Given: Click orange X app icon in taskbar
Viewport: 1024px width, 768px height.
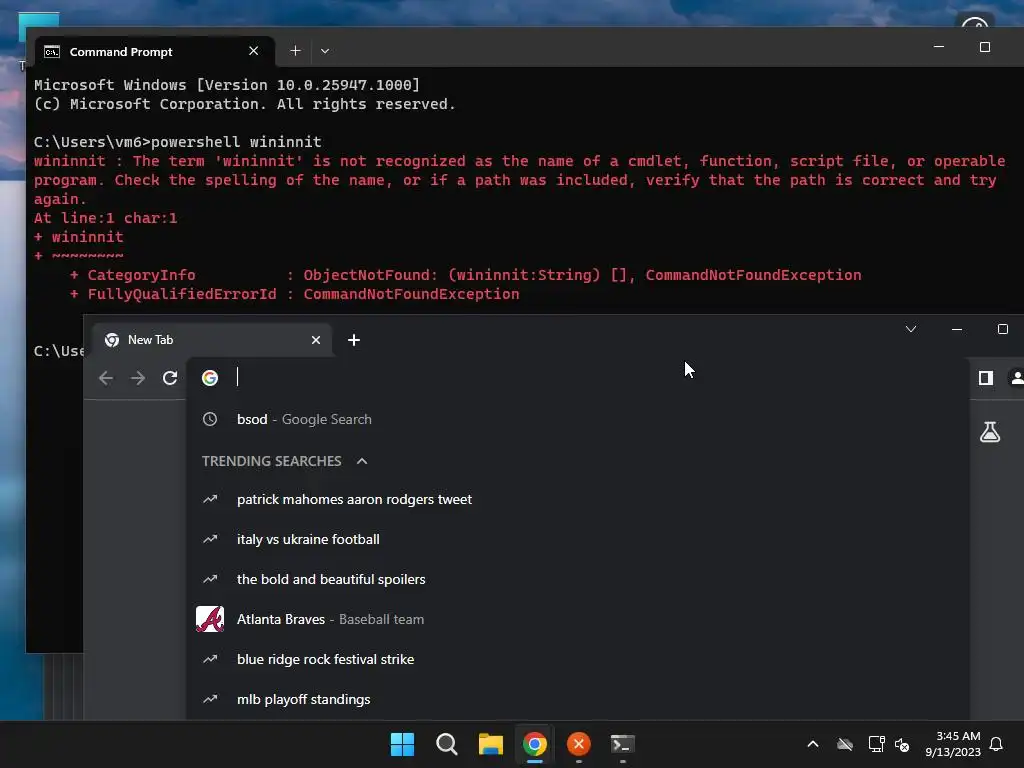Looking at the screenshot, I should tap(579, 744).
